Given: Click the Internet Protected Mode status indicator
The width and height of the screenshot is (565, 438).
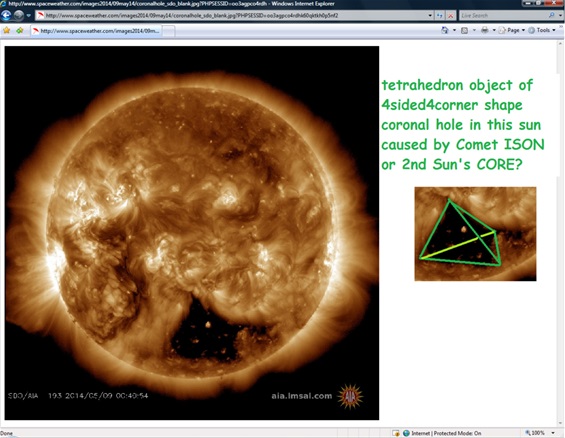Looking at the screenshot, I should [x=442, y=433].
